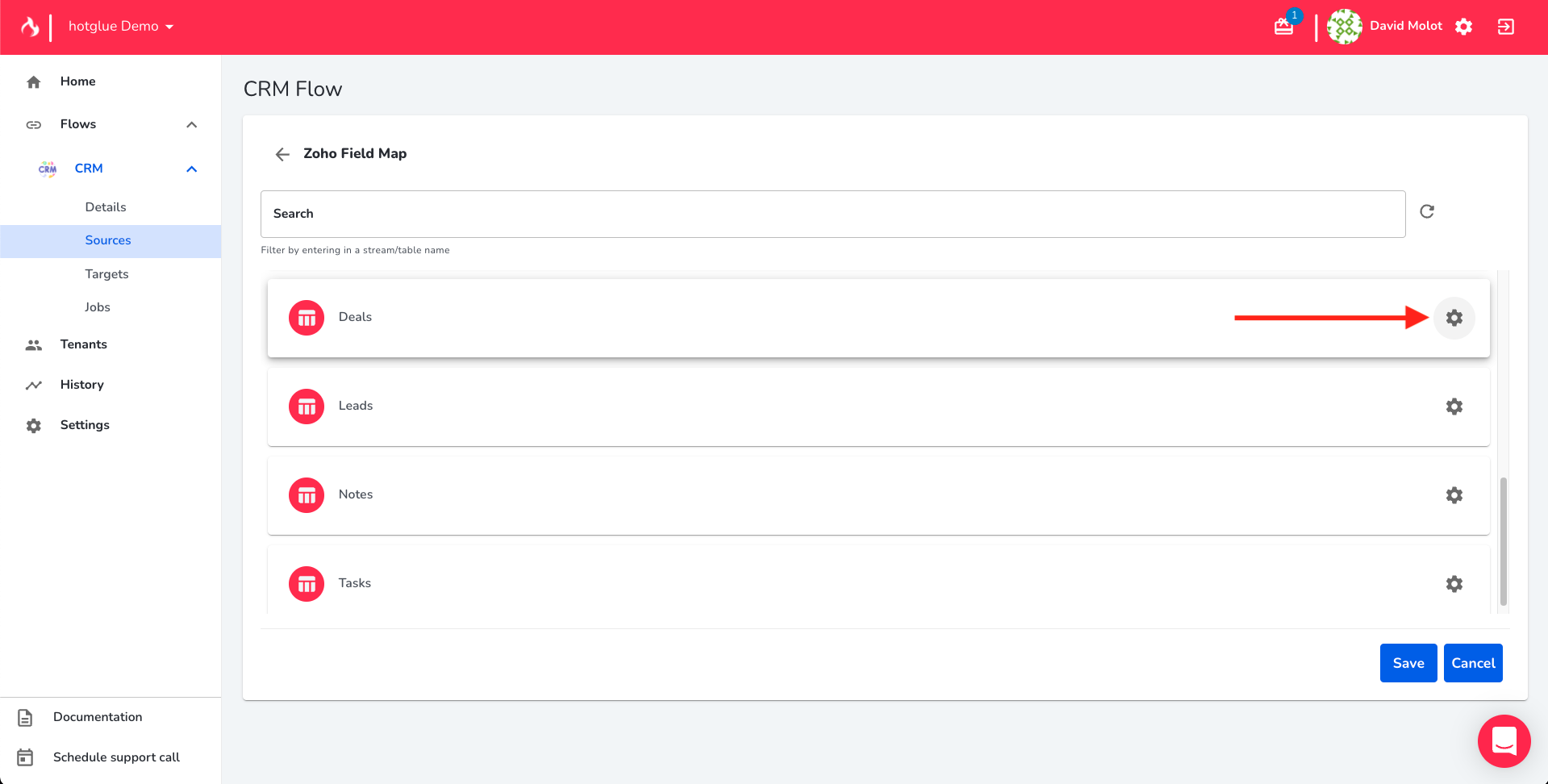Open the Documentation link
1548x784 pixels.
coord(98,717)
